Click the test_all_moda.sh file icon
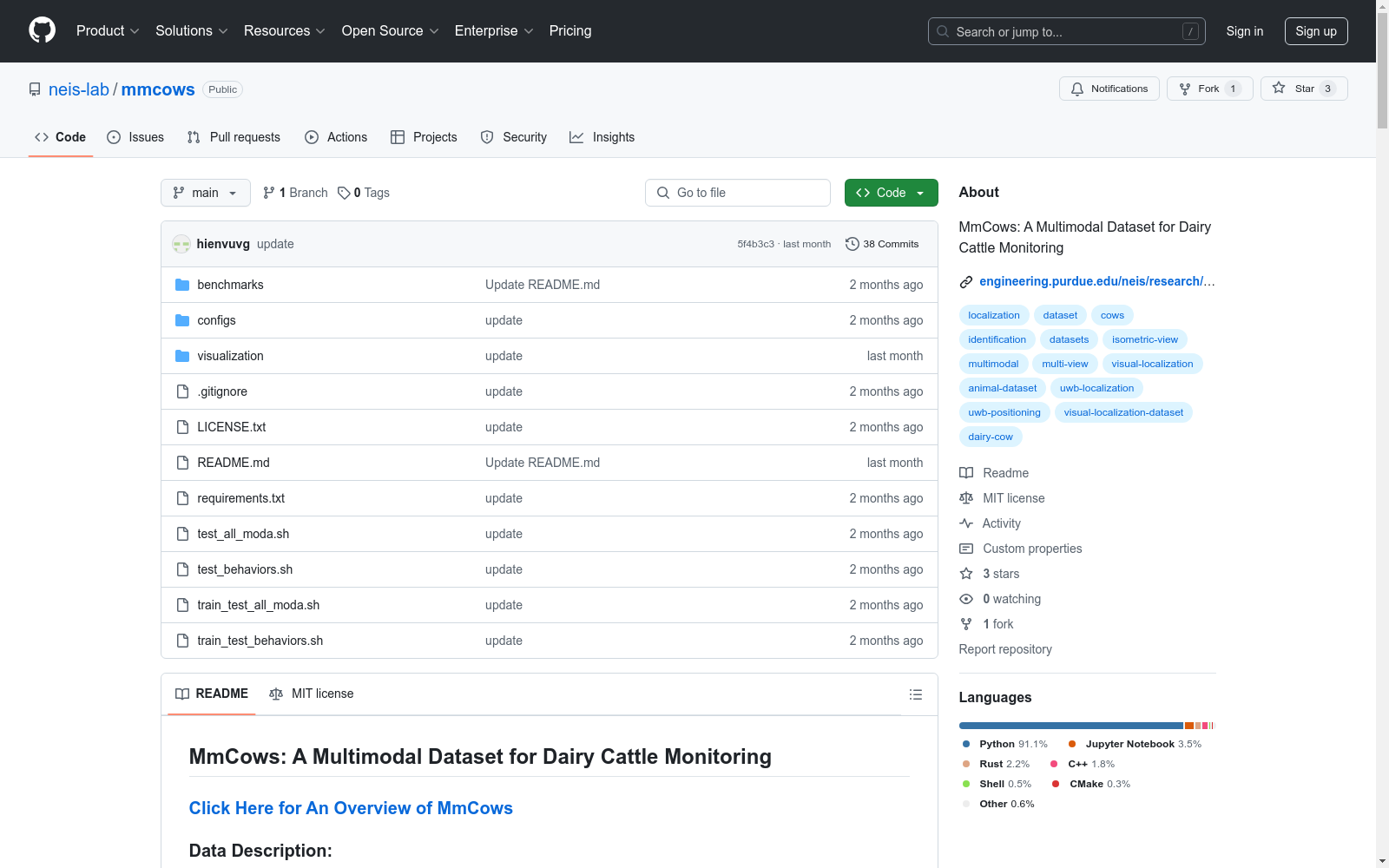Image resolution: width=1389 pixels, height=868 pixels. [x=182, y=534]
